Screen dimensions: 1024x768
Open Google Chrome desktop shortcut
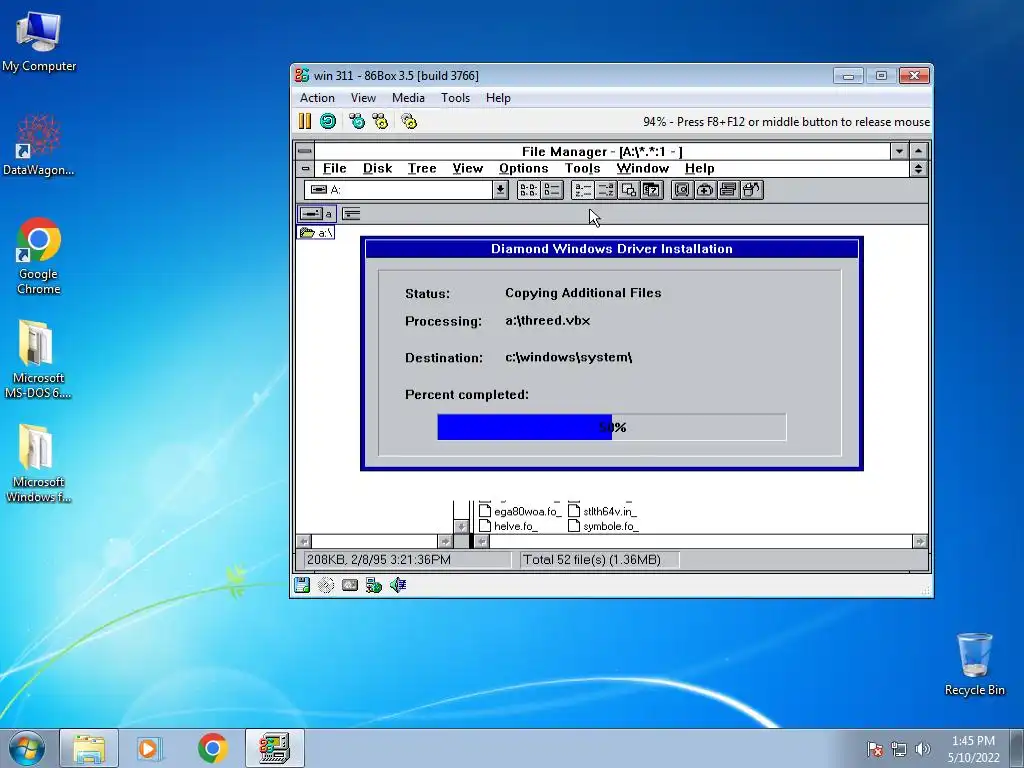click(x=39, y=256)
